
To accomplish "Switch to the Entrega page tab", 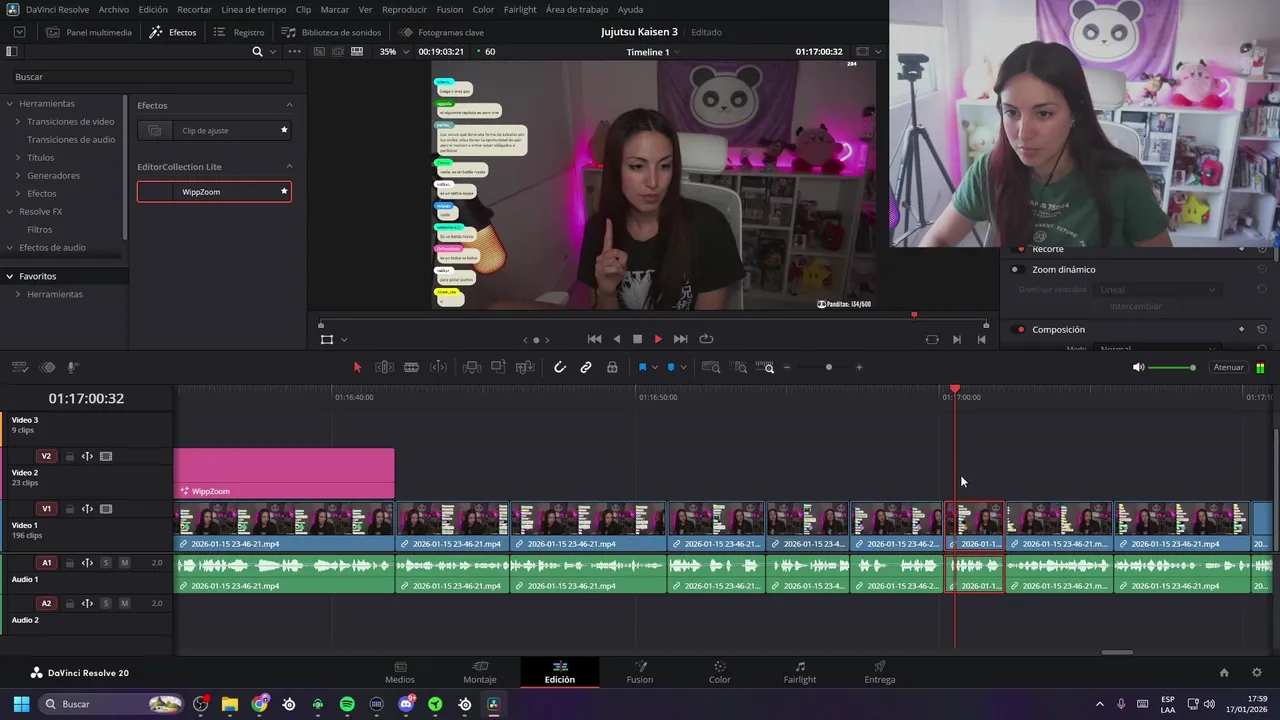I will [880, 672].
